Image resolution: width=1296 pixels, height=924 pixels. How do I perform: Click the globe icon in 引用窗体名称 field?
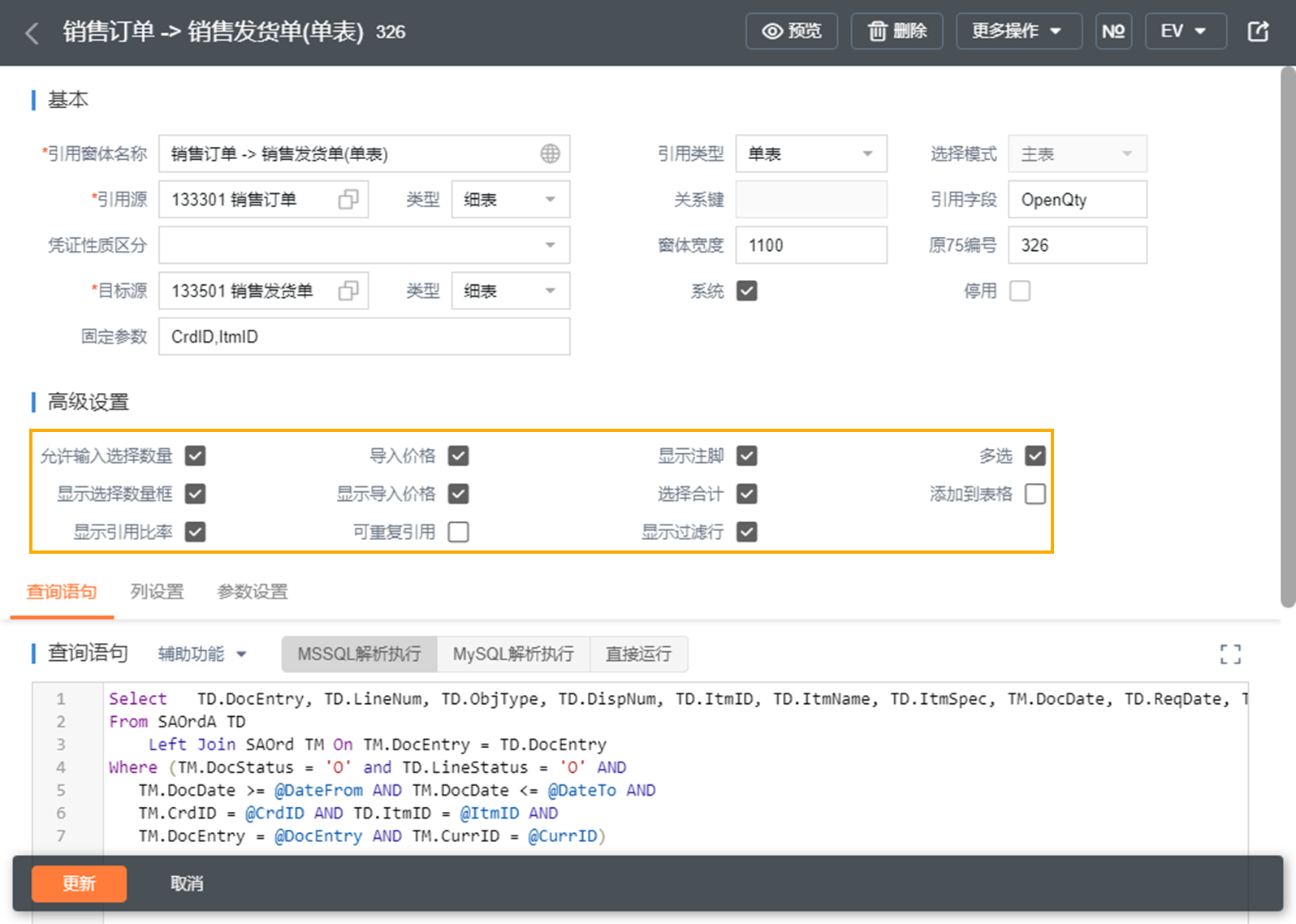coord(550,153)
